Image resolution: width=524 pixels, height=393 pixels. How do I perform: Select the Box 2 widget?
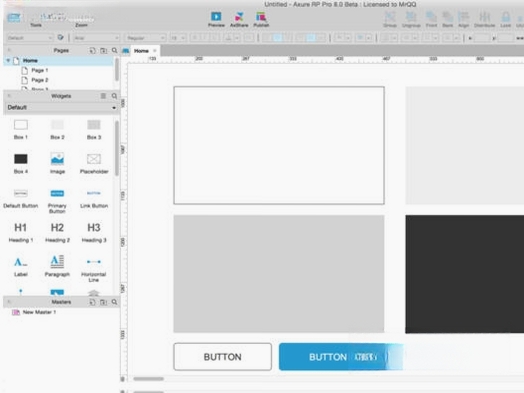57,129
